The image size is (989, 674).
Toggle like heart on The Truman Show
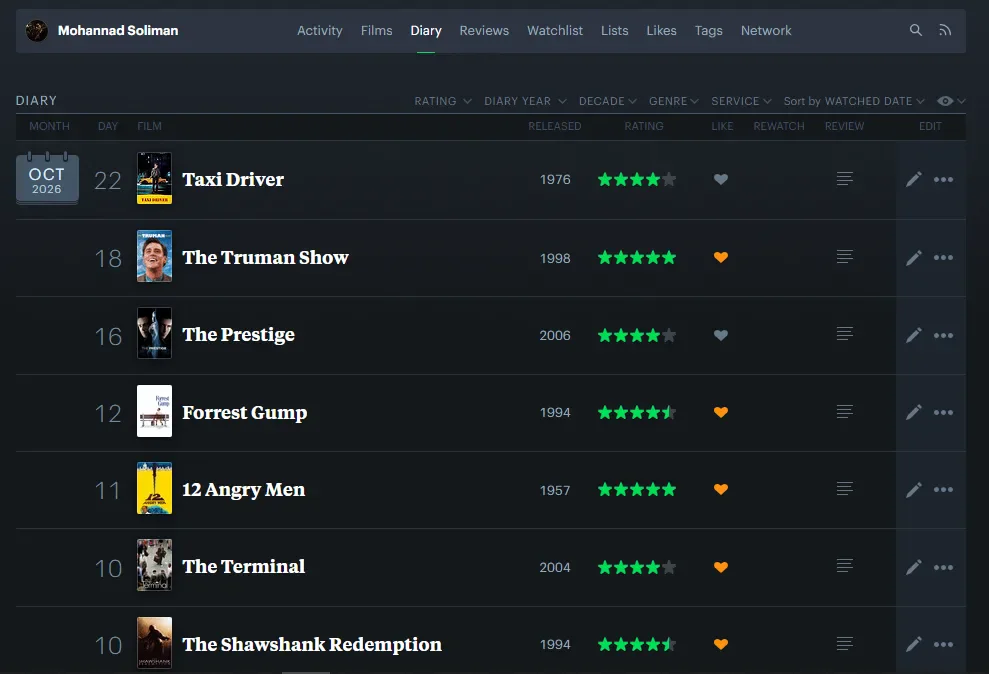tap(721, 257)
